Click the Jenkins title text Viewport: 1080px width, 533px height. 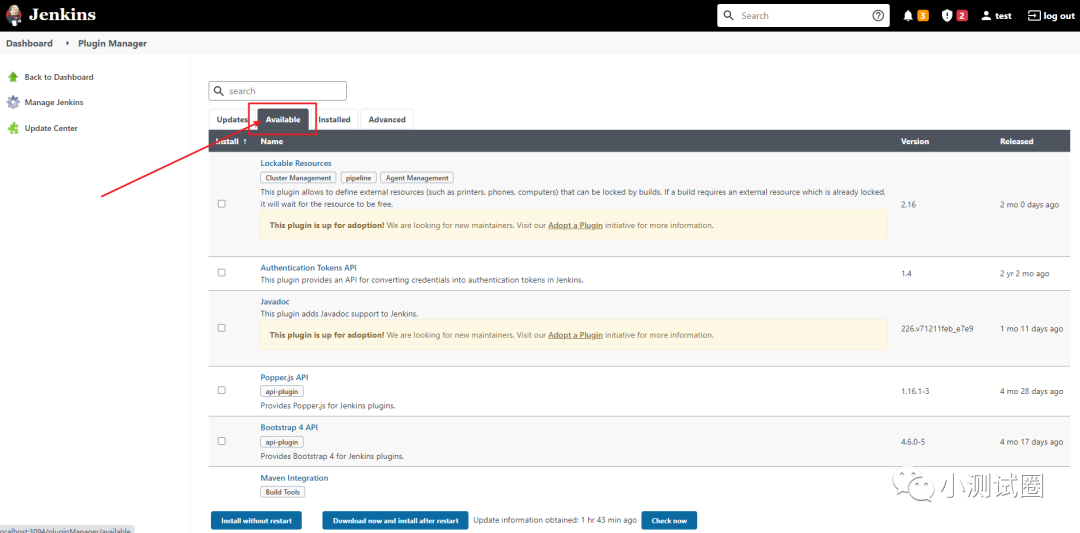coord(63,15)
